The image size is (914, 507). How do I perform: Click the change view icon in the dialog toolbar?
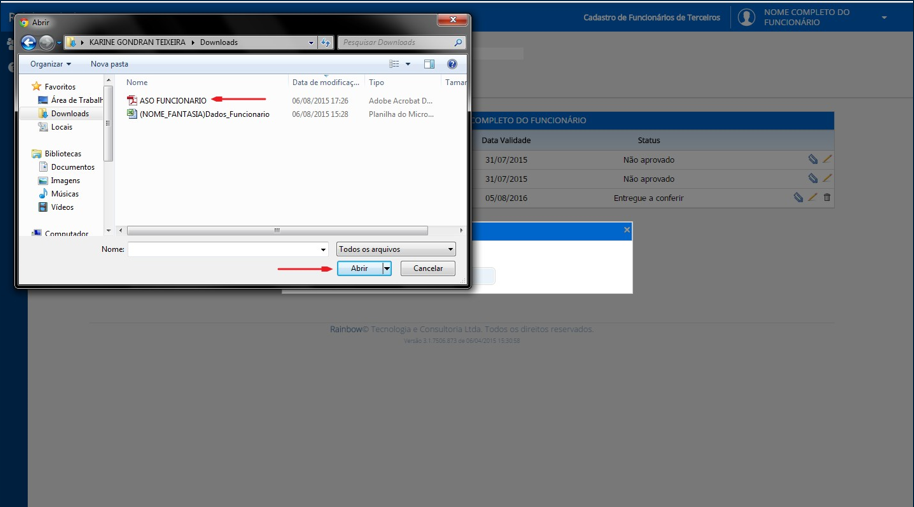pos(395,64)
